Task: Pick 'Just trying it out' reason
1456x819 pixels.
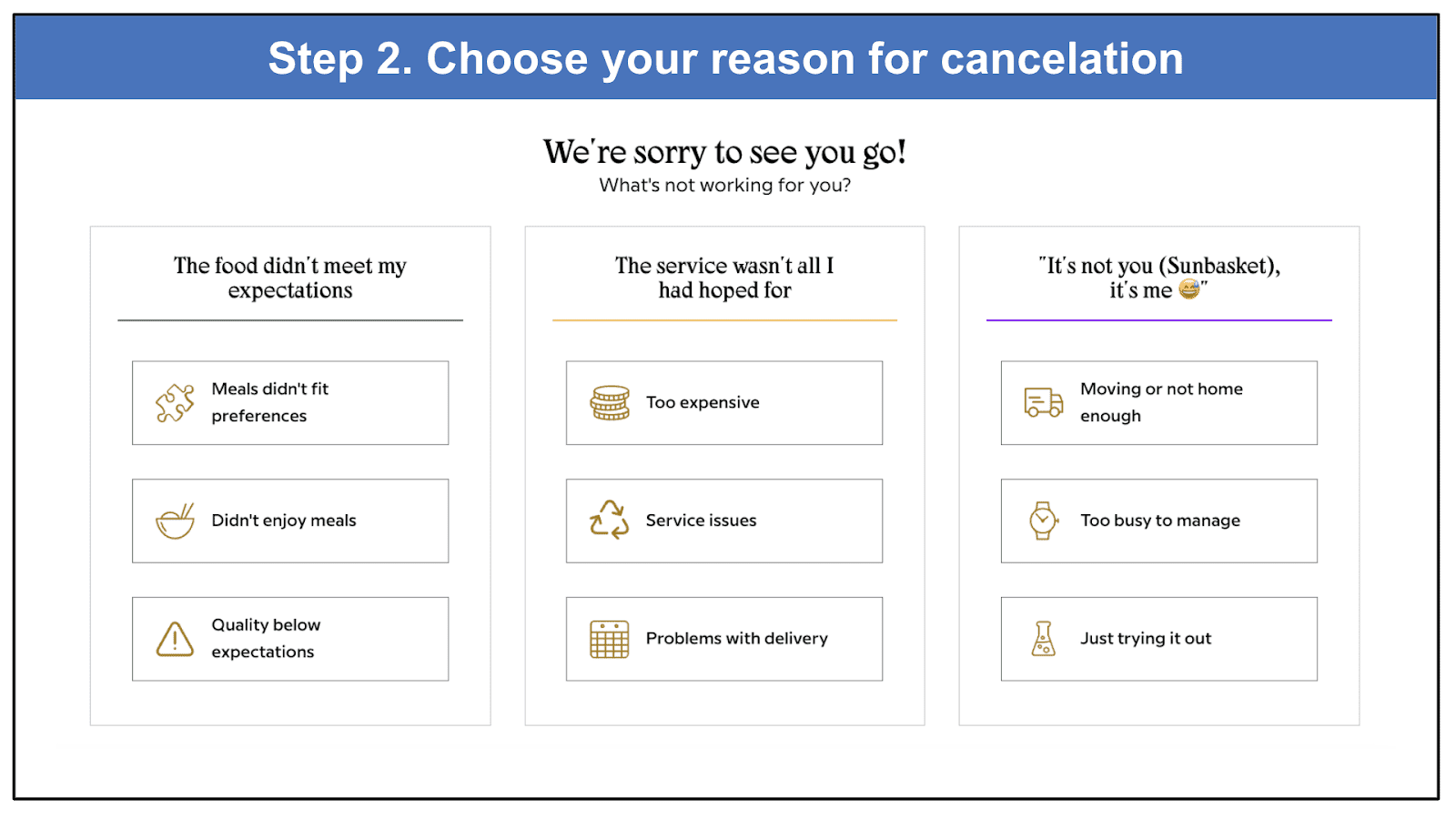Action: click(1159, 639)
